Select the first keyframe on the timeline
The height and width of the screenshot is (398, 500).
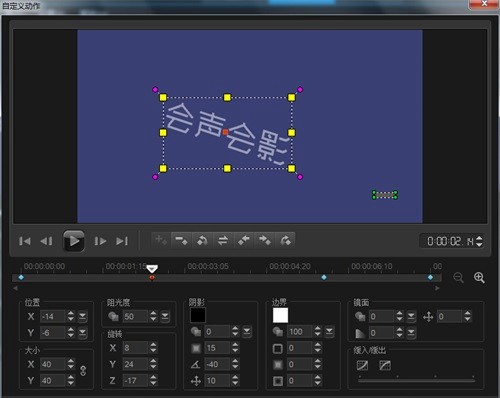pyautogui.click(x=21, y=277)
